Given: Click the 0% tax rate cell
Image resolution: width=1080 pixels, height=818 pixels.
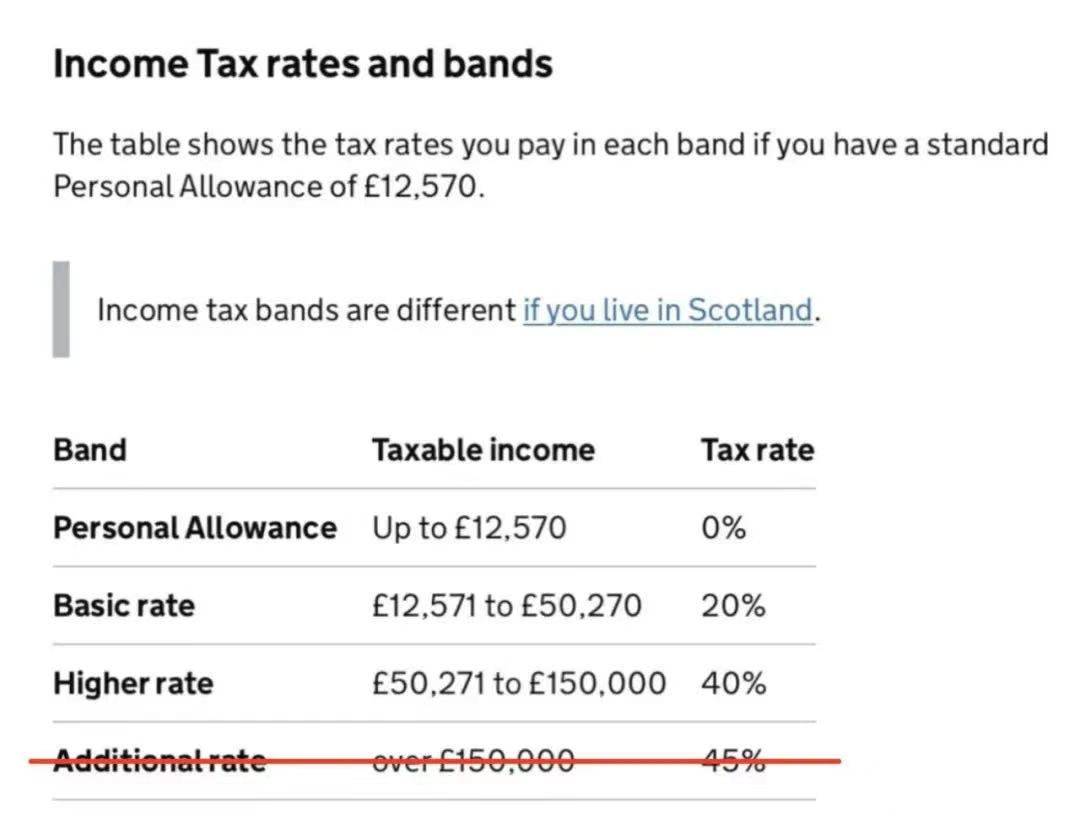Looking at the screenshot, I should [x=724, y=527].
